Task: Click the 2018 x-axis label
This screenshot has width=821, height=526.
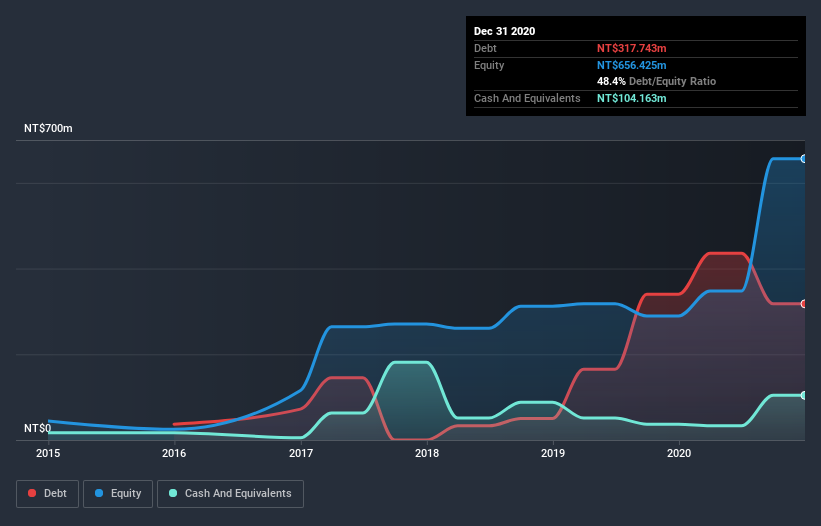Action: click(x=427, y=453)
